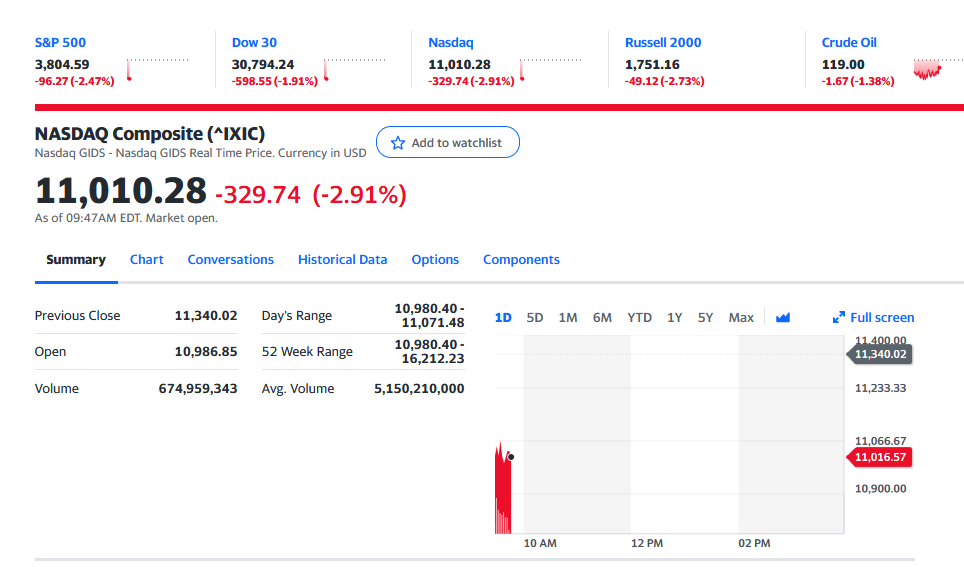This screenshot has height=567, width=964.
Task: Select the 1Y chart range
Action: point(674,317)
